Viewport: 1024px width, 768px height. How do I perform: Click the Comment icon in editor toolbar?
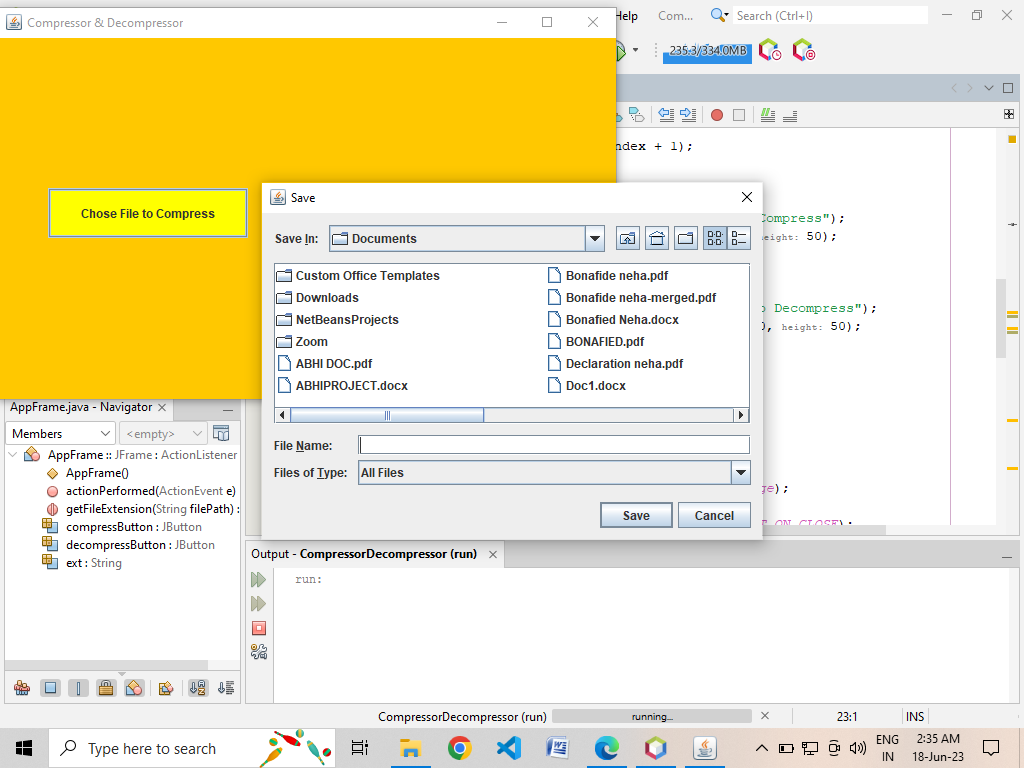(768, 115)
